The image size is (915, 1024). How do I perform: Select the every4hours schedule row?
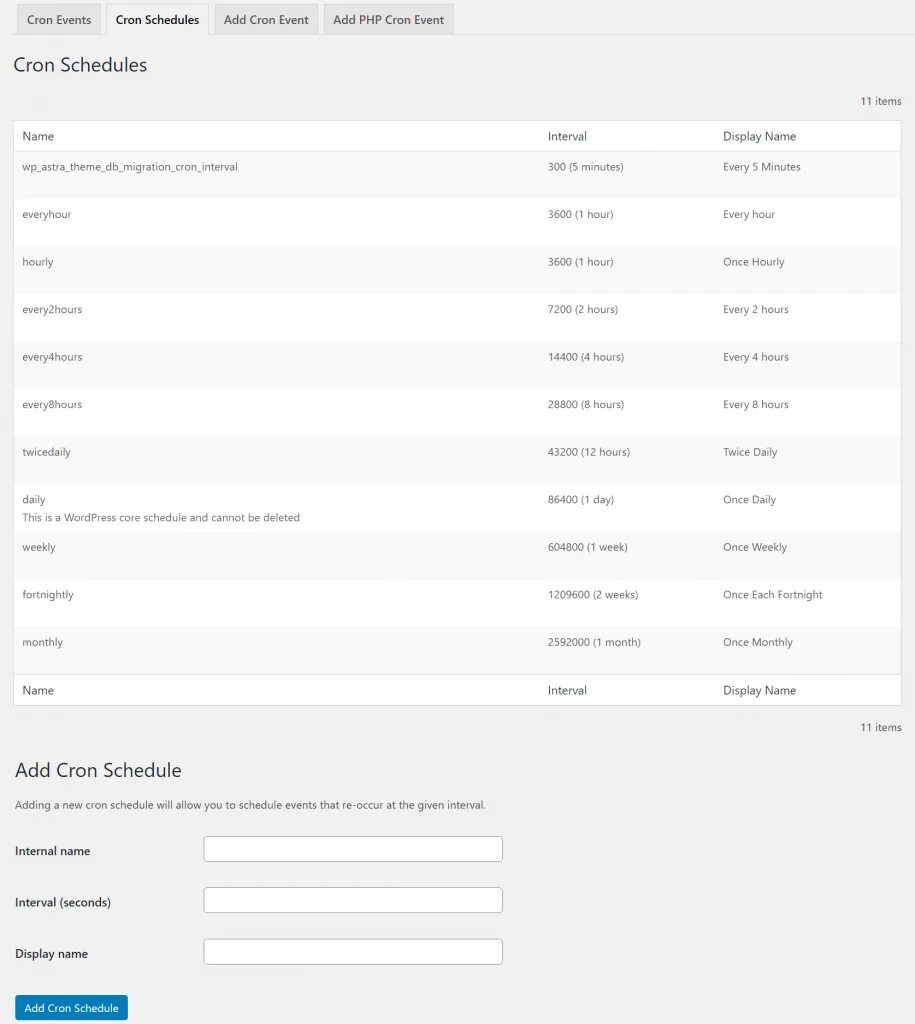pyautogui.click(x=52, y=356)
